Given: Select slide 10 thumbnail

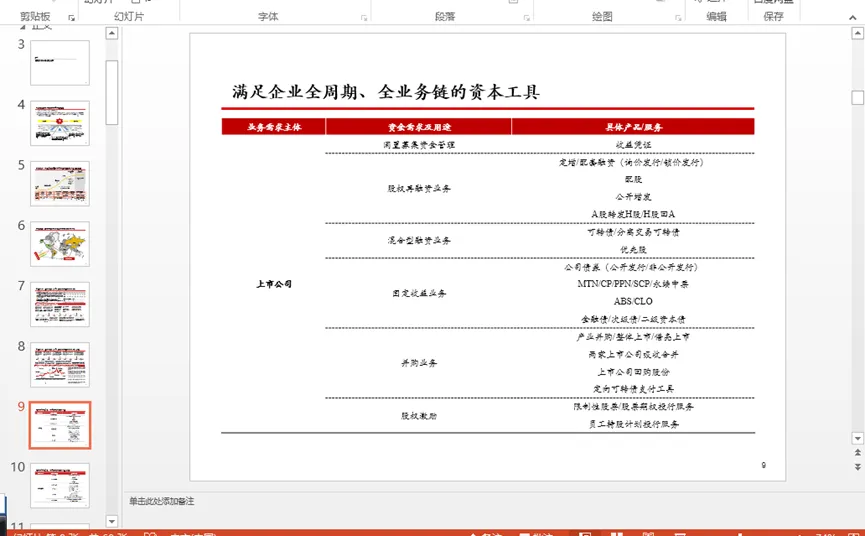Looking at the screenshot, I should click(x=60, y=485).
